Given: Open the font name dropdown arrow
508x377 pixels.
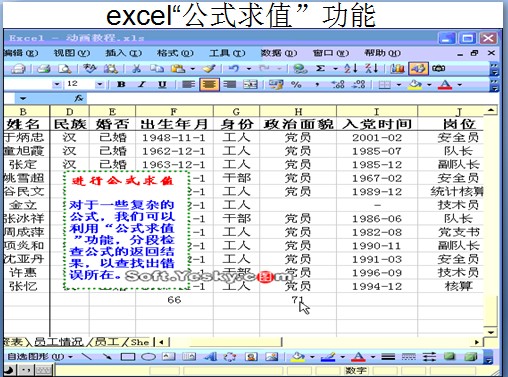Looking at the screenshot, I should [57, 85].
